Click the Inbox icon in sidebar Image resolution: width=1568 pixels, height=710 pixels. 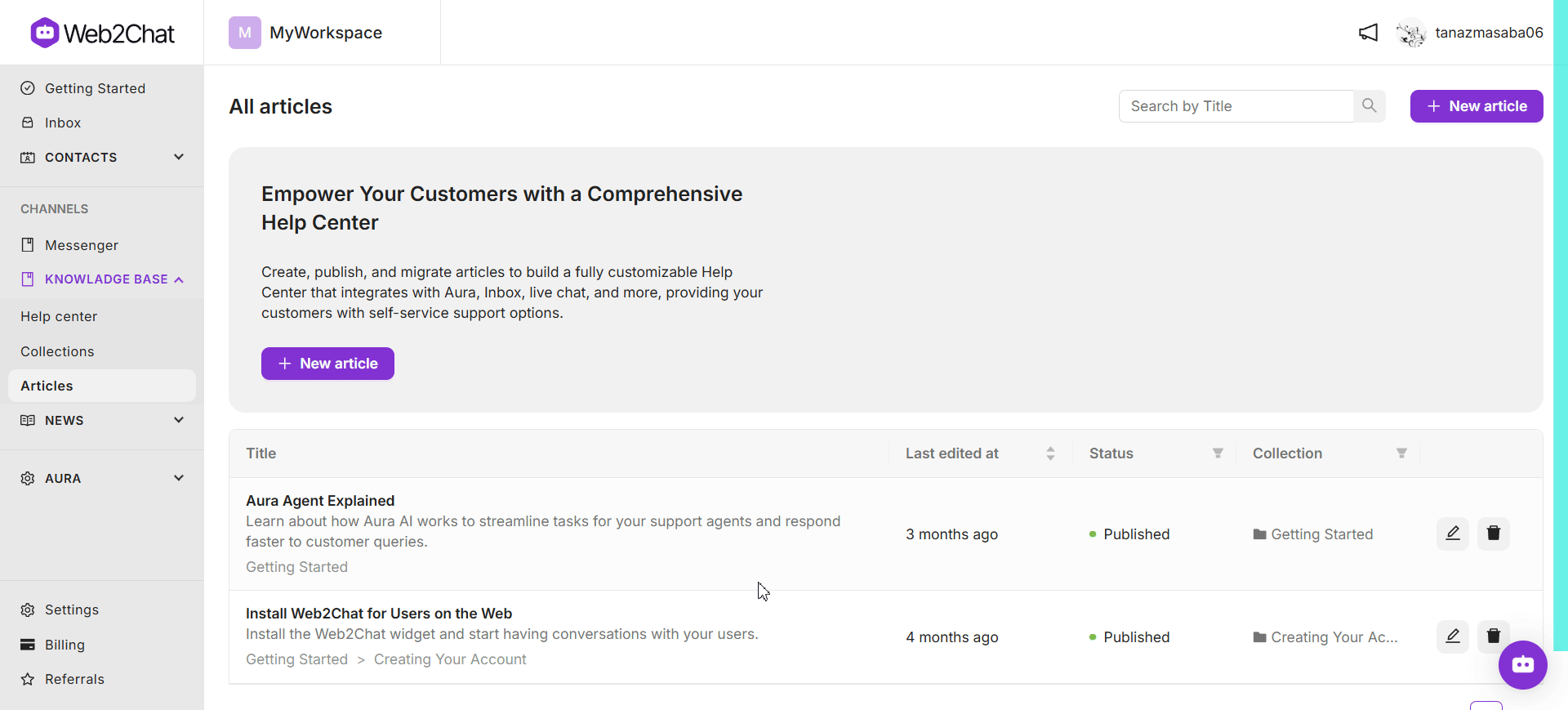(28, 123)
